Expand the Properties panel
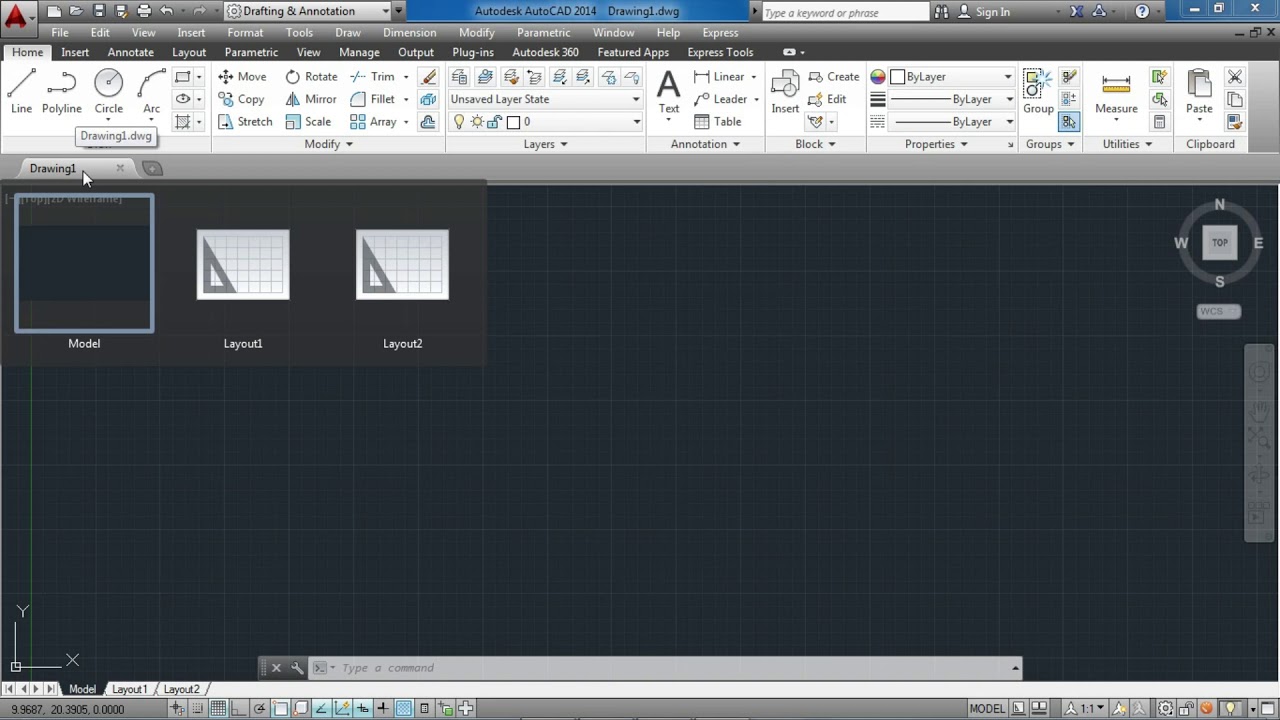 (x=936, y=144)
